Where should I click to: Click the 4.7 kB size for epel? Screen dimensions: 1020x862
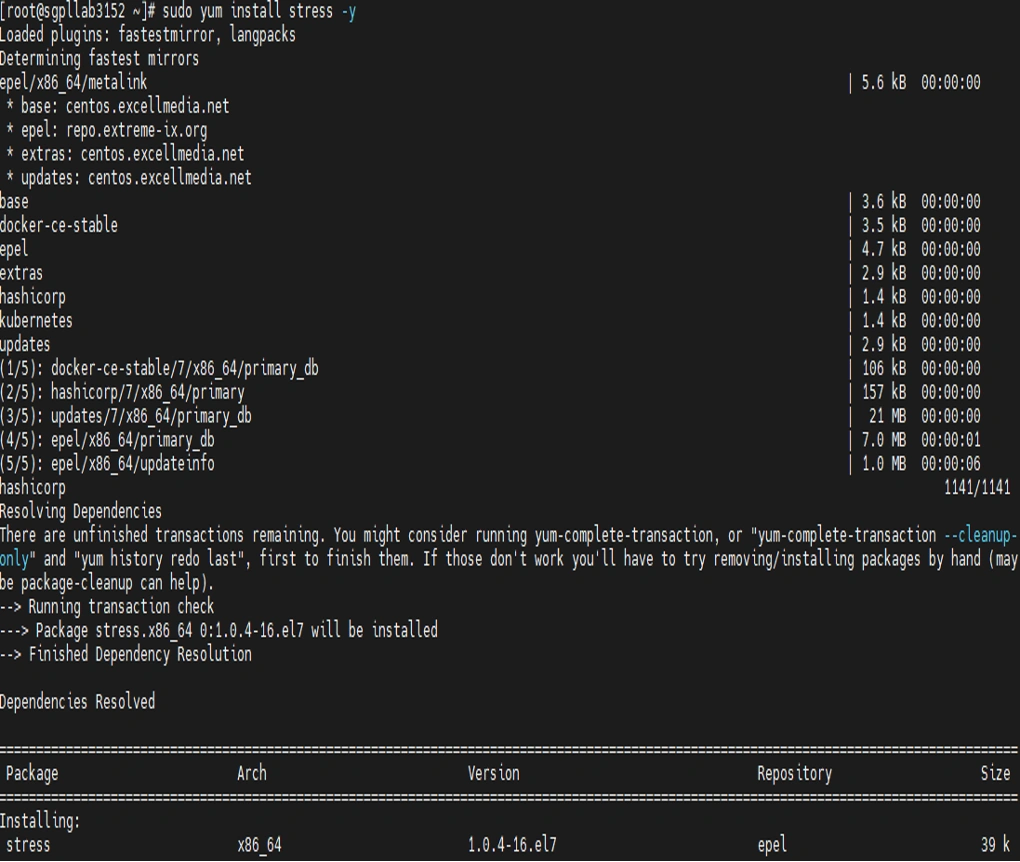click(x=883, y=249)
